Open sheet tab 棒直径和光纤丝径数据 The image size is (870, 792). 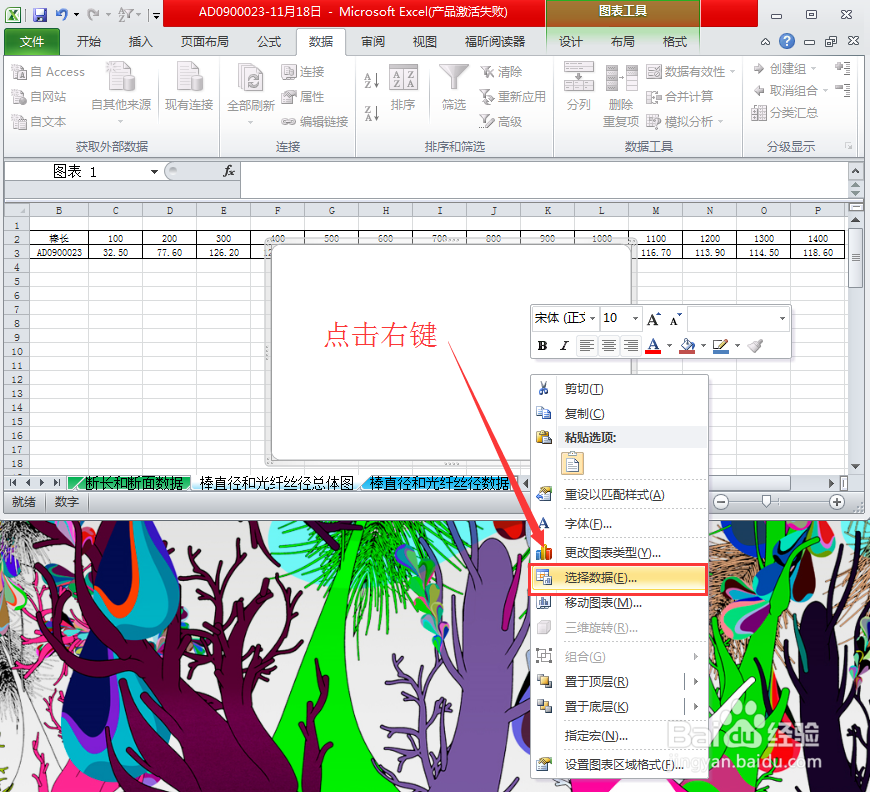pyautogui.click(x=439, y=483)
